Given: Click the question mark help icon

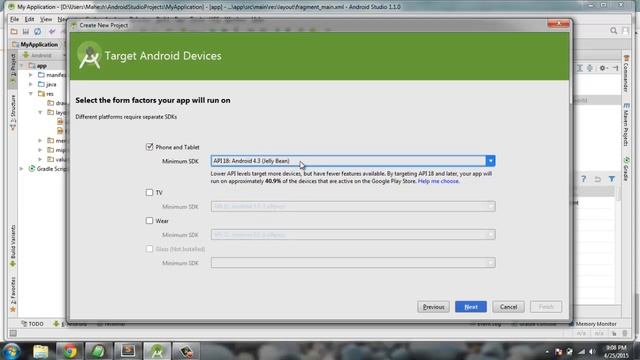Looking at the screenshot, I should [584, 179].
